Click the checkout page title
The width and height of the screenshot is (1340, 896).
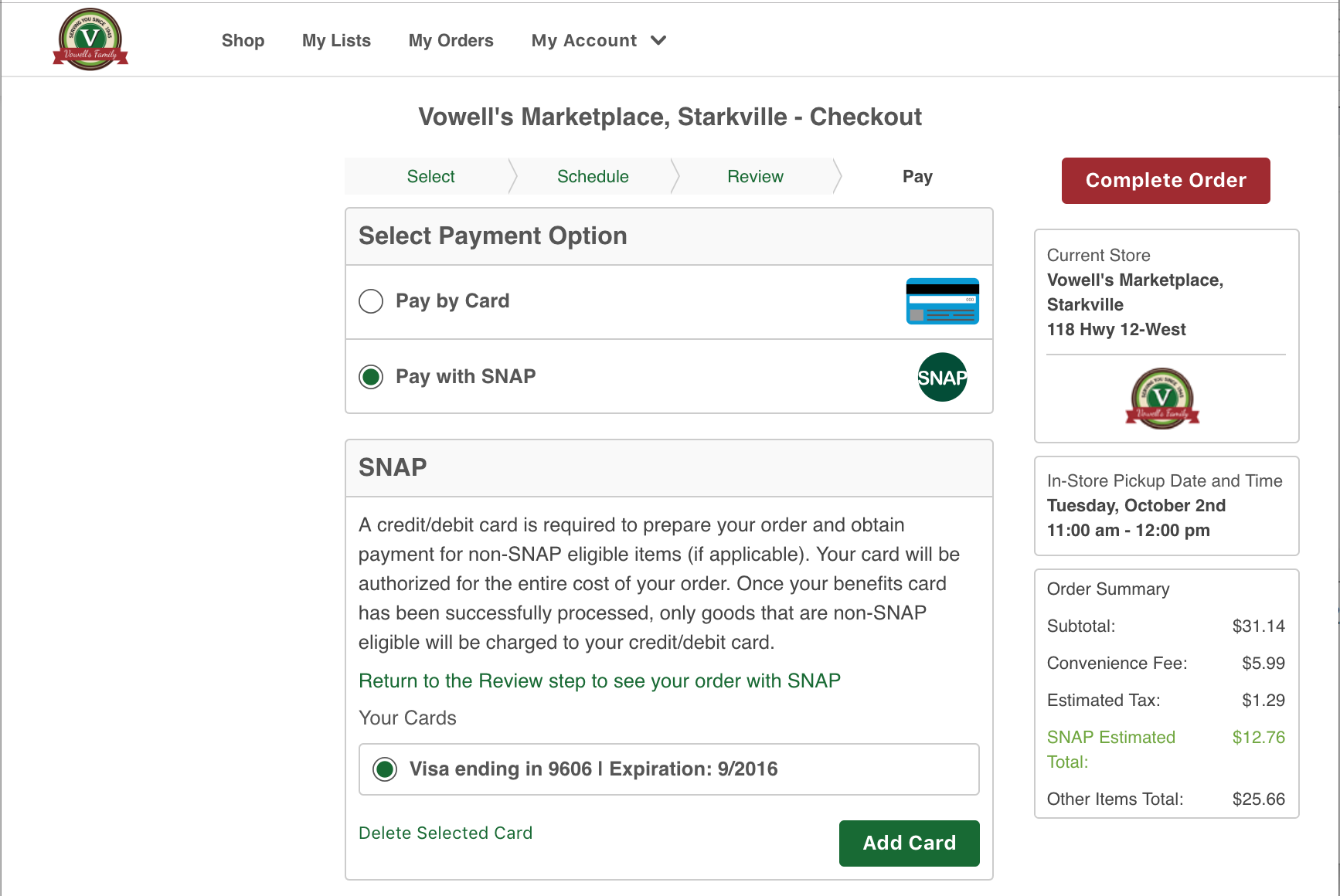tap(670, 117)
